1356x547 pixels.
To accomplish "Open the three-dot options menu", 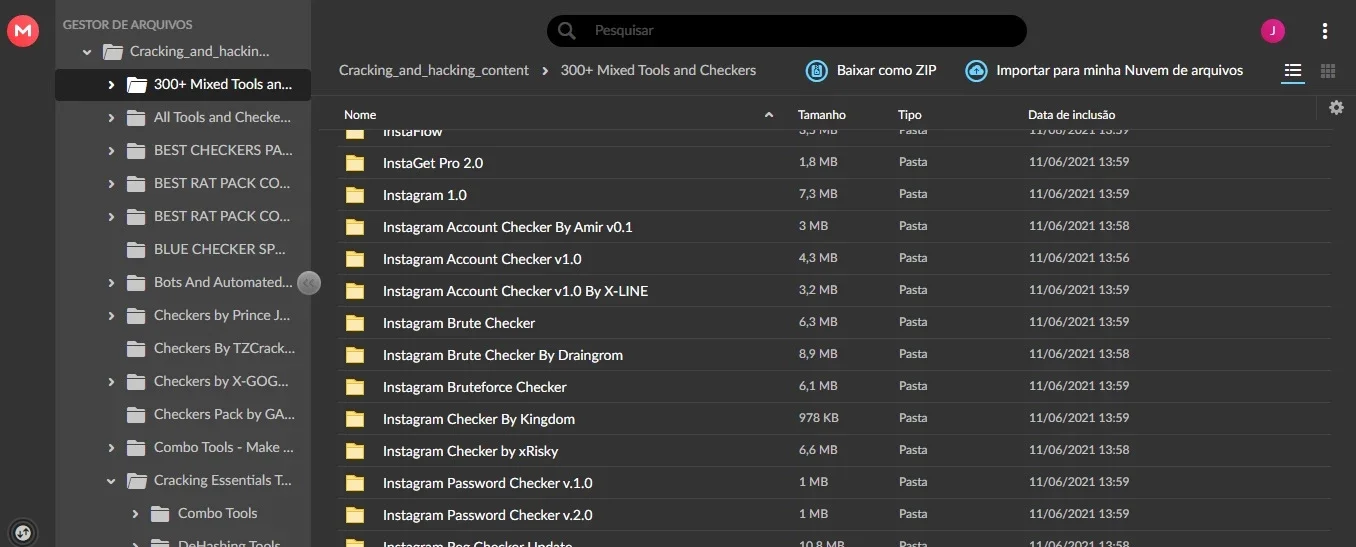I will point(1325,31).
